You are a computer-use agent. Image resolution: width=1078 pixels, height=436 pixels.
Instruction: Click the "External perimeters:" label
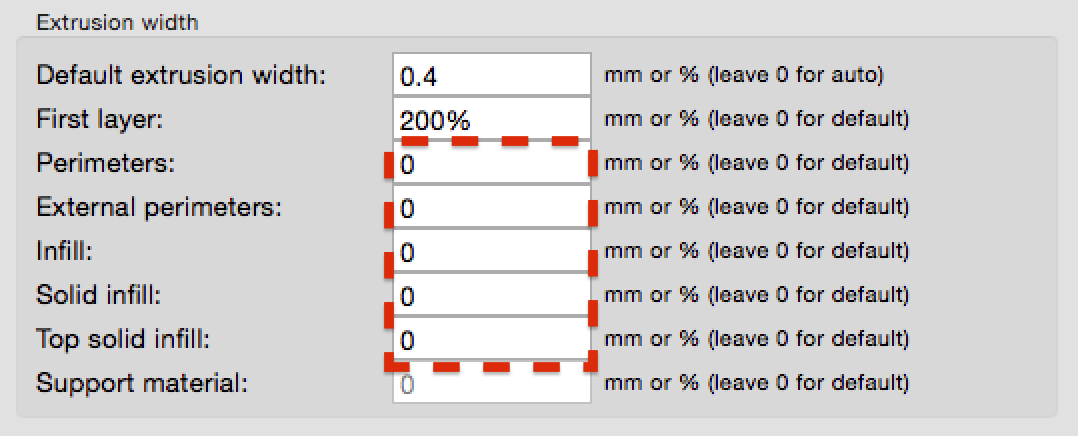pos(159,208)
